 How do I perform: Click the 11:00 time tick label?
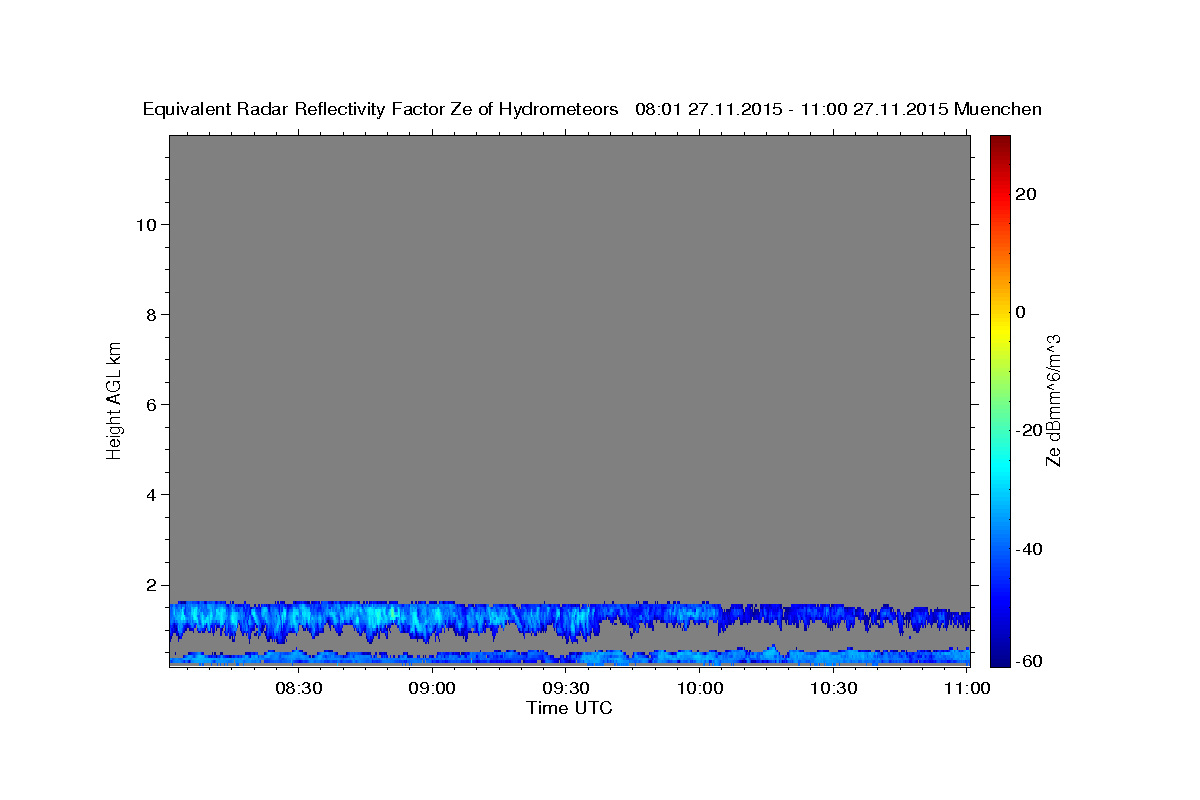pyautogui.click(x=968, y=688)
